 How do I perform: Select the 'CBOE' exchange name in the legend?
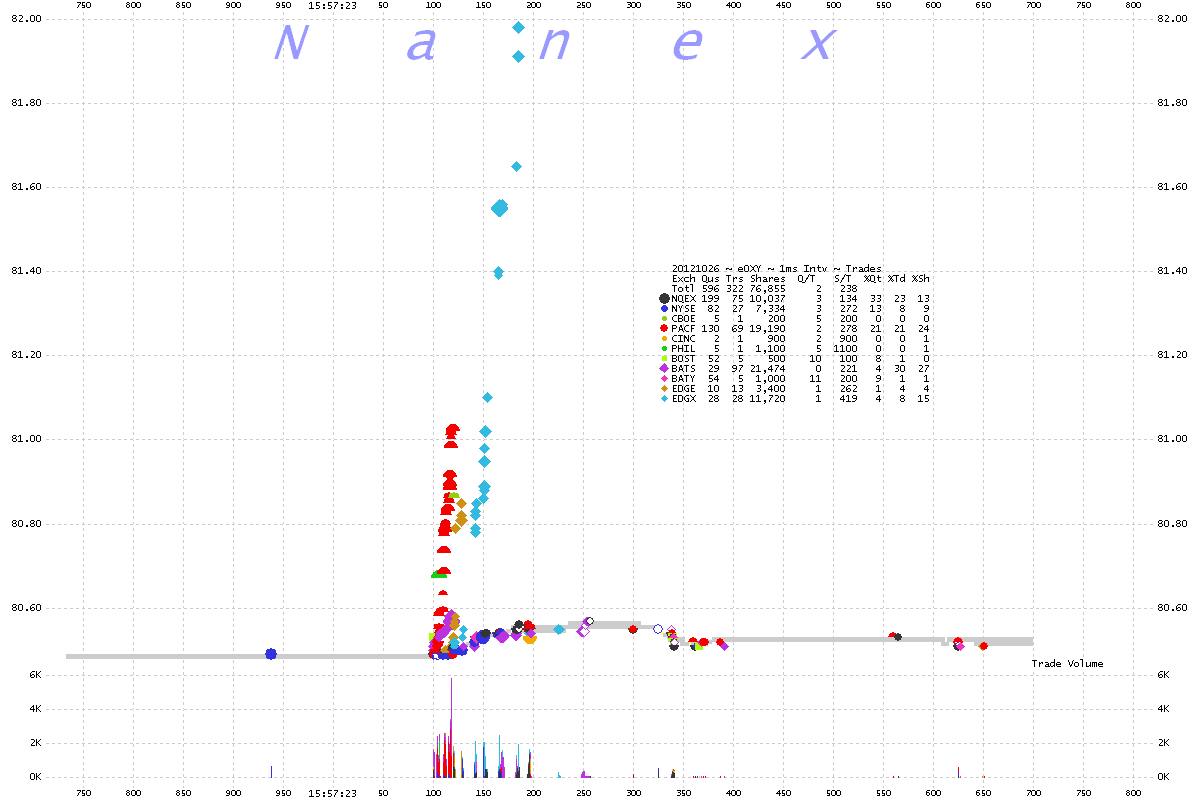(x=684, y=318)
